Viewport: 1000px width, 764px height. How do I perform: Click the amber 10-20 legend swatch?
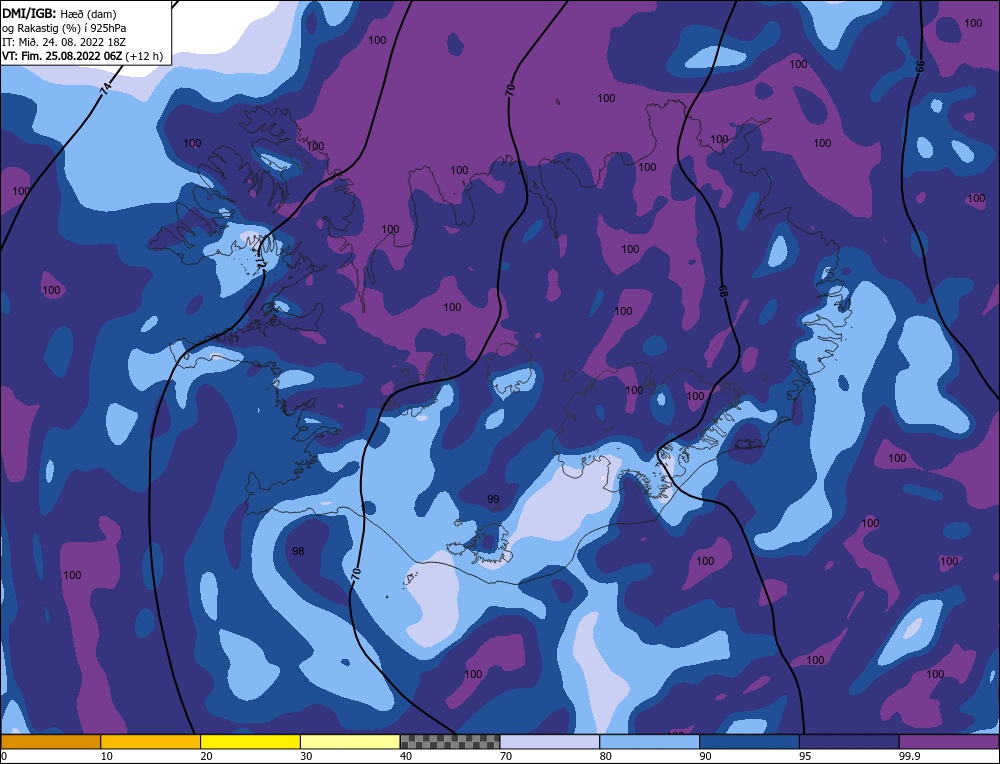pos(151,742)
